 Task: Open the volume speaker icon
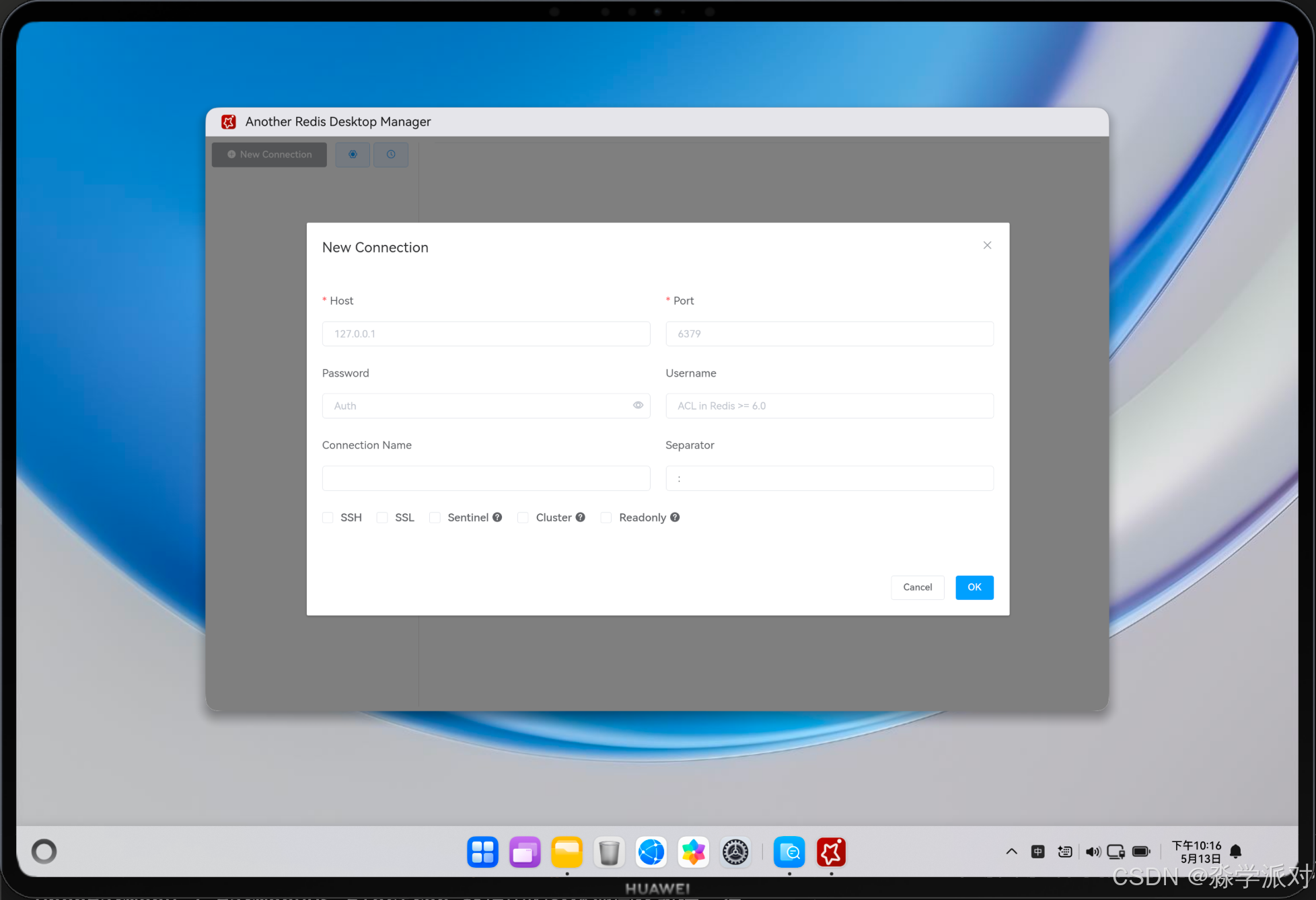[x=1093, y=852]
